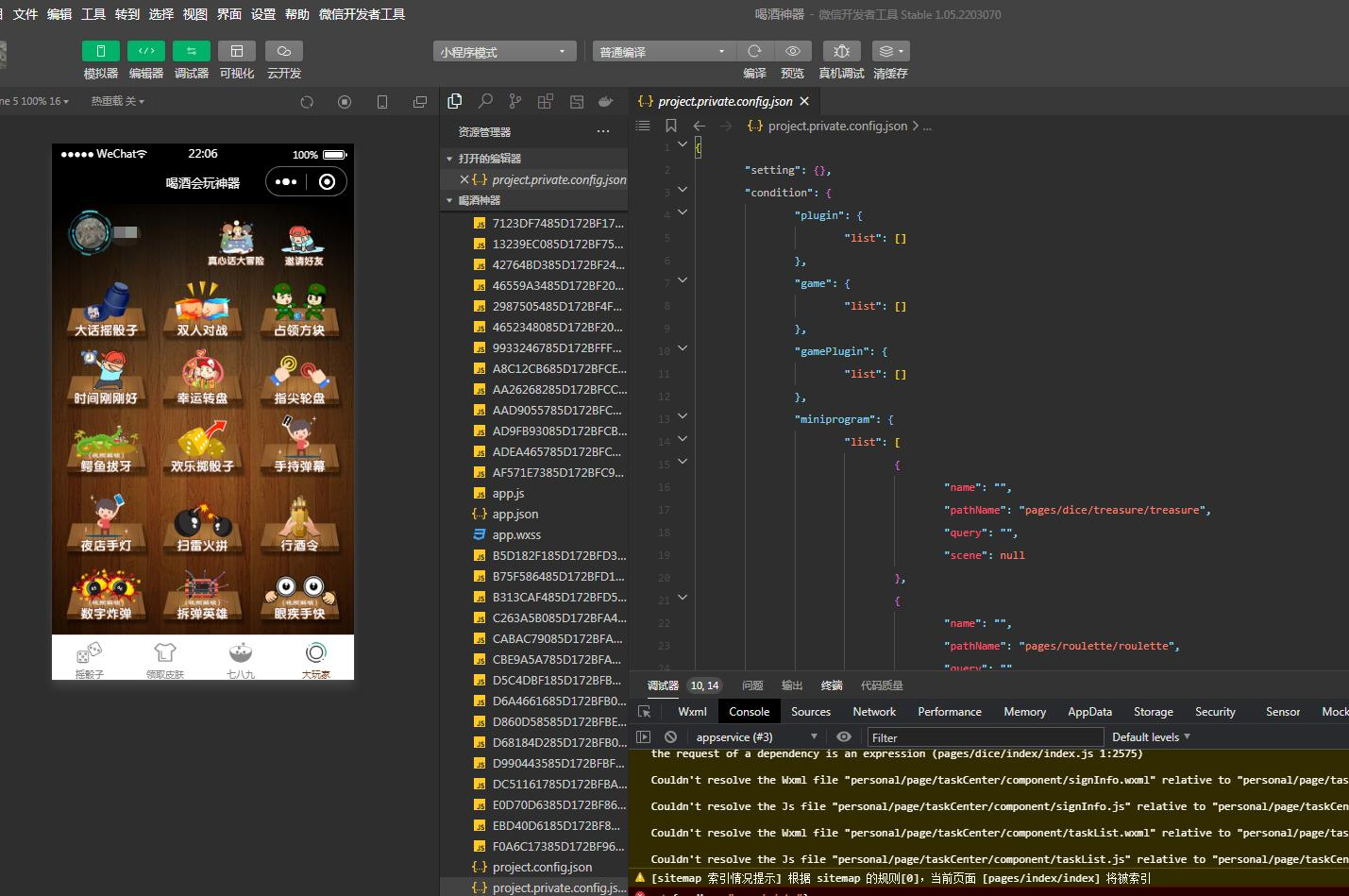Open the Source Control branch icon

tap(515, 101)
